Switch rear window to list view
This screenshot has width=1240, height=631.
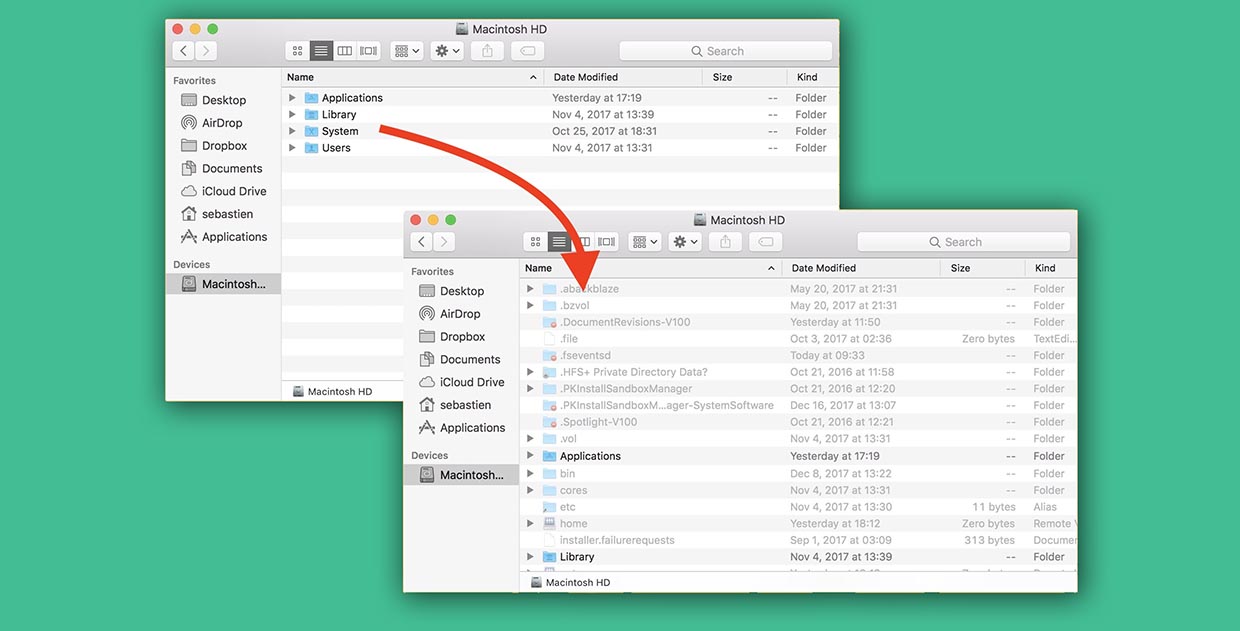tap(321, 51)
